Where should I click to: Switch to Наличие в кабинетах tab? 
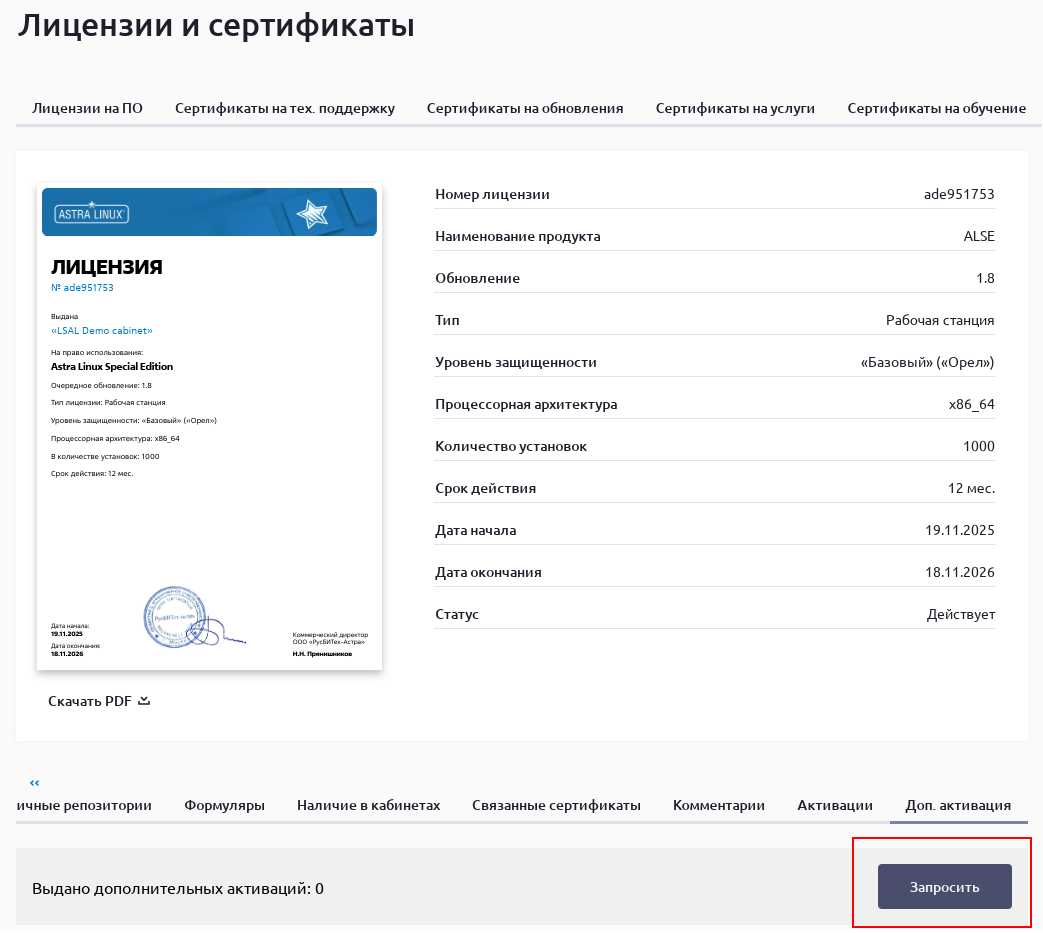coord(369,805)
